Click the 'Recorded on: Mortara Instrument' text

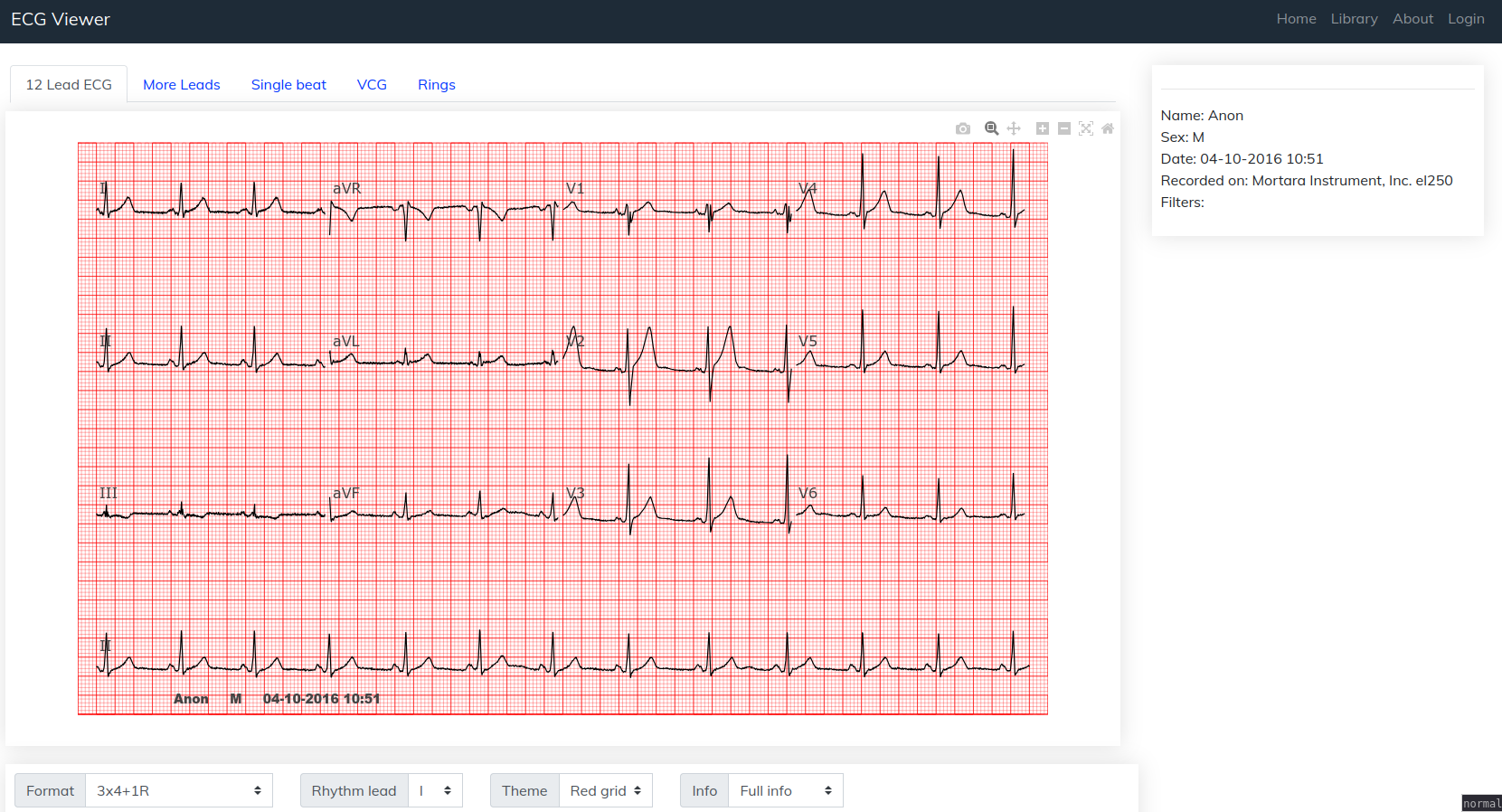click(1307, 181)
